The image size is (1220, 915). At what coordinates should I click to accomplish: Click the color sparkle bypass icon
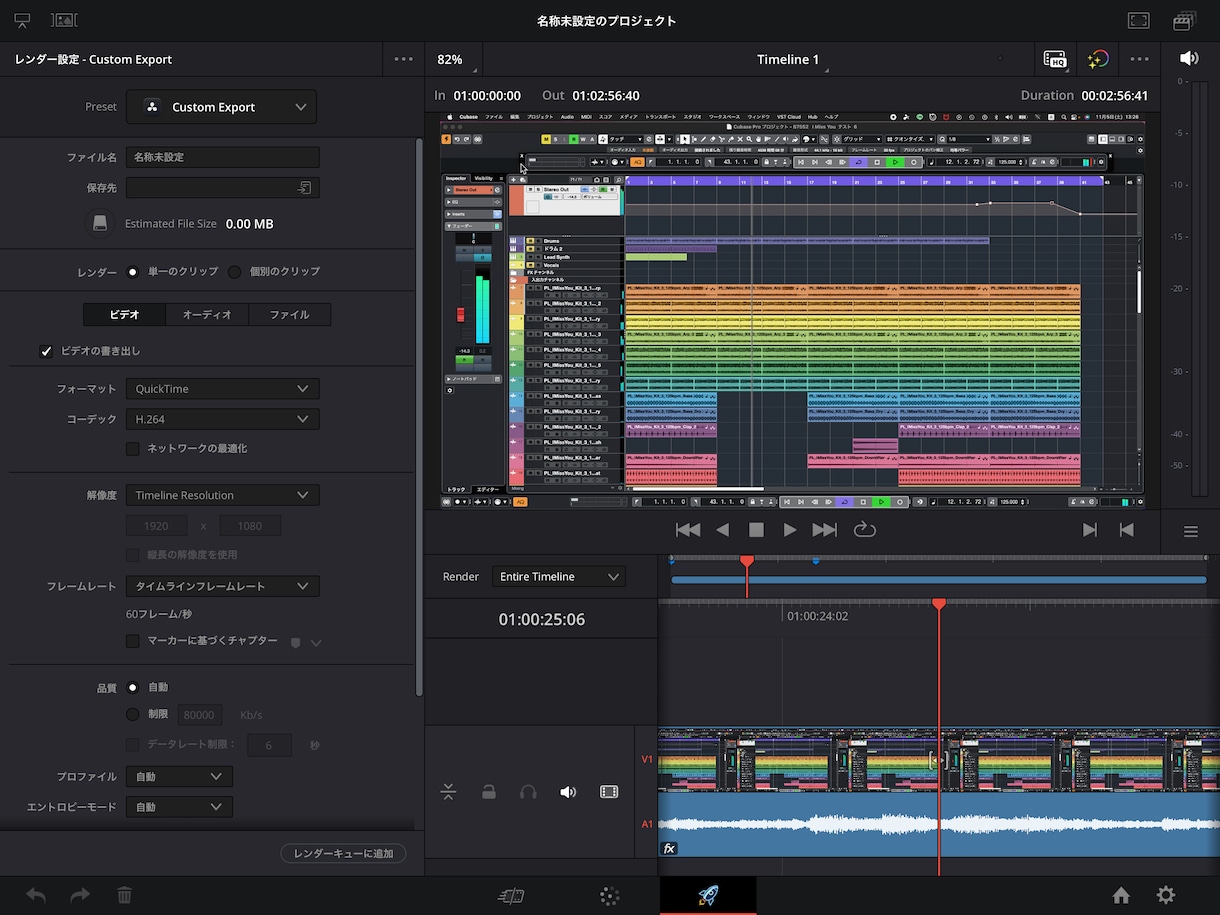[1098, 59]
